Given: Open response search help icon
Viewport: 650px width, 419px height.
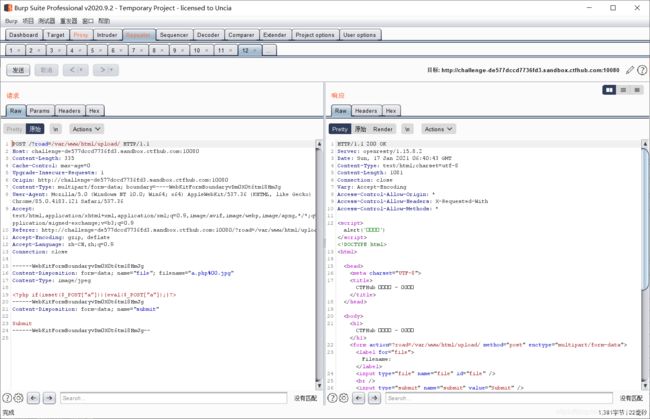Looking at the screenshot, I should (332, 398).
